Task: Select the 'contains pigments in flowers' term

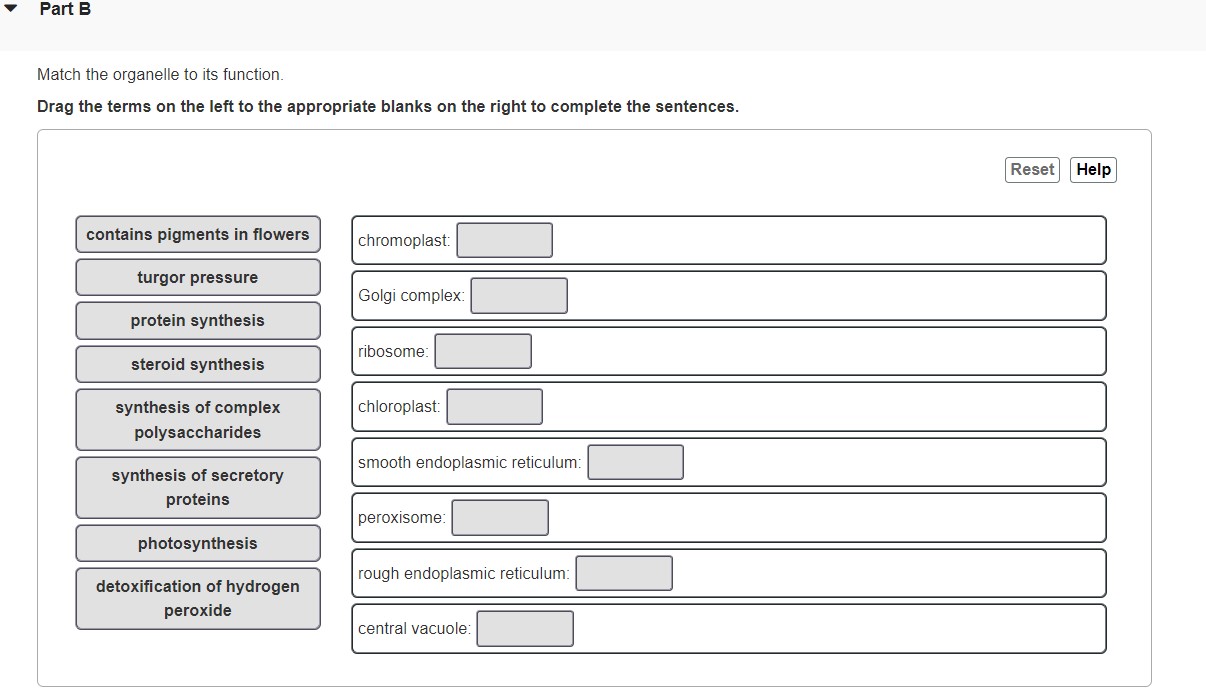Action: (x=197, y=233)
